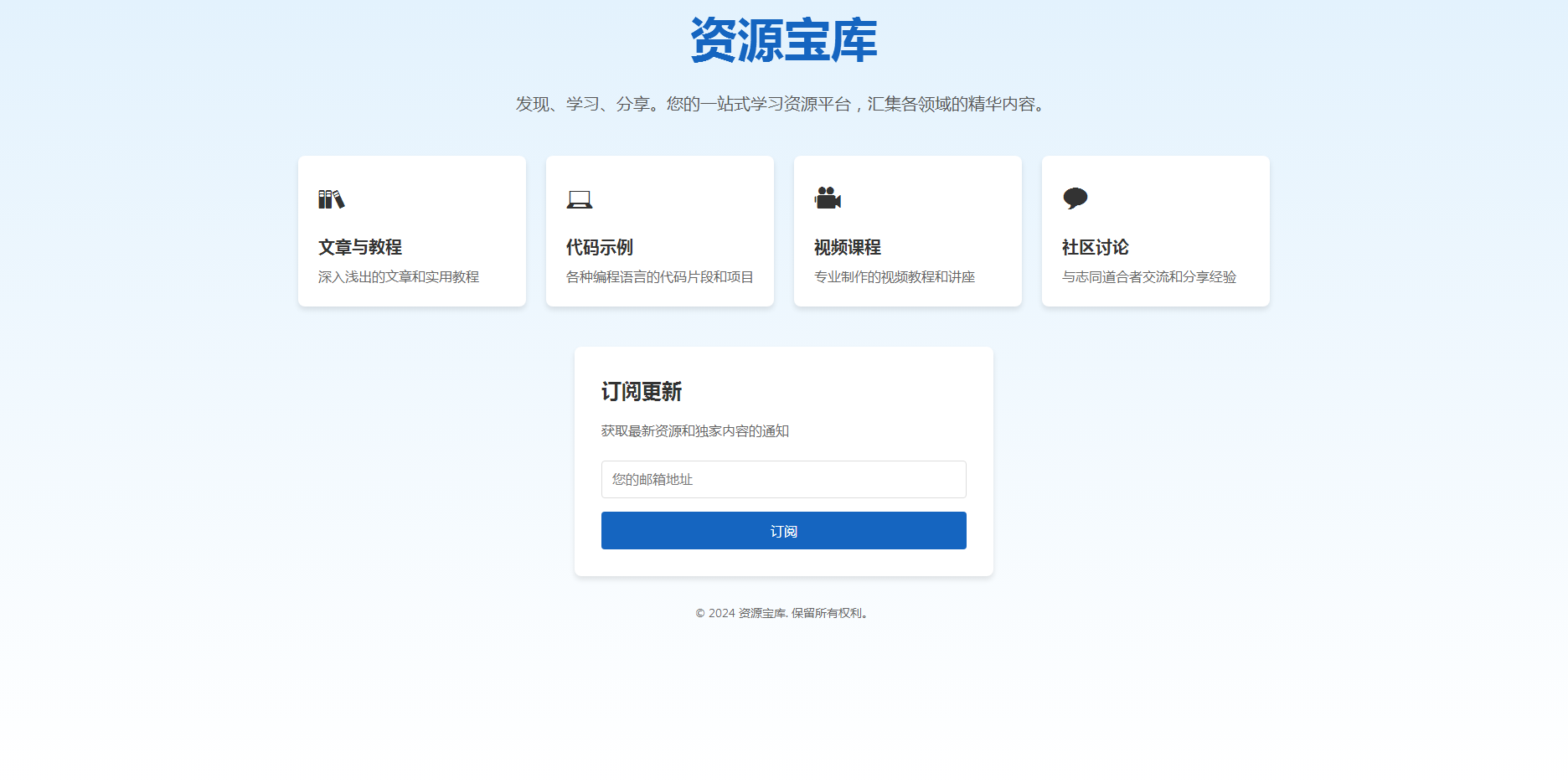Click the 资源宝库 main page heading
The width and height of the screenshot is (1568, 783).
(x=784, y=39)
